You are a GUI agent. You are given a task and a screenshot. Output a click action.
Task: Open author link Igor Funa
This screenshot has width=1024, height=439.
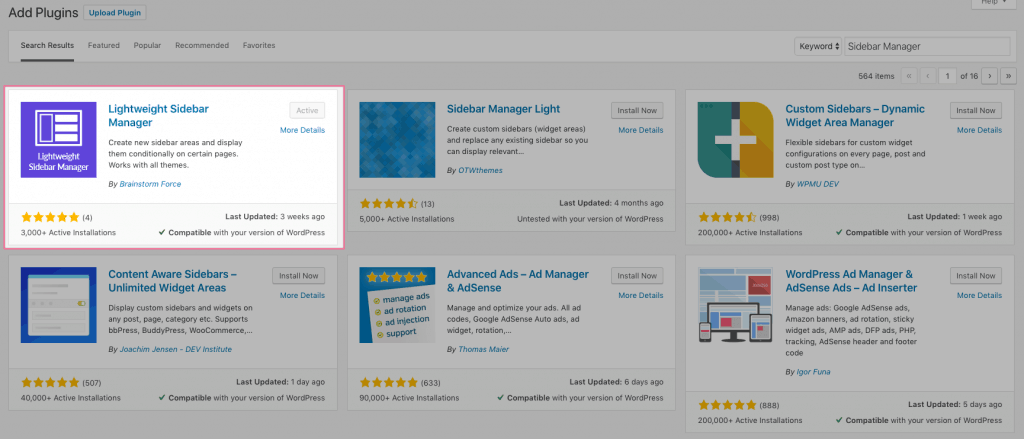click(x=814, y=372)
